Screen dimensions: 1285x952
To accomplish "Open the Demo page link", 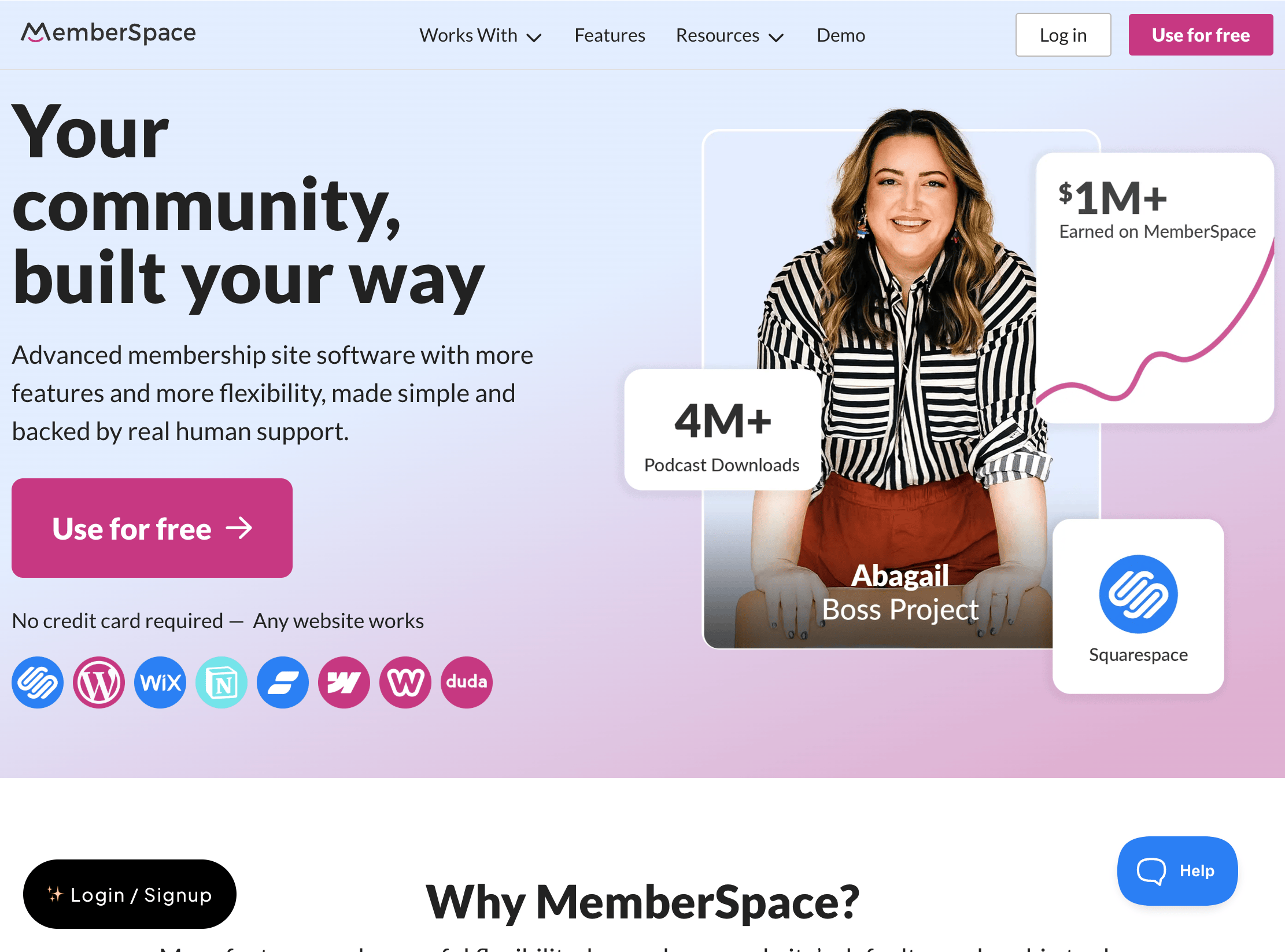I will pyautogui.click(x=841, y=35).
